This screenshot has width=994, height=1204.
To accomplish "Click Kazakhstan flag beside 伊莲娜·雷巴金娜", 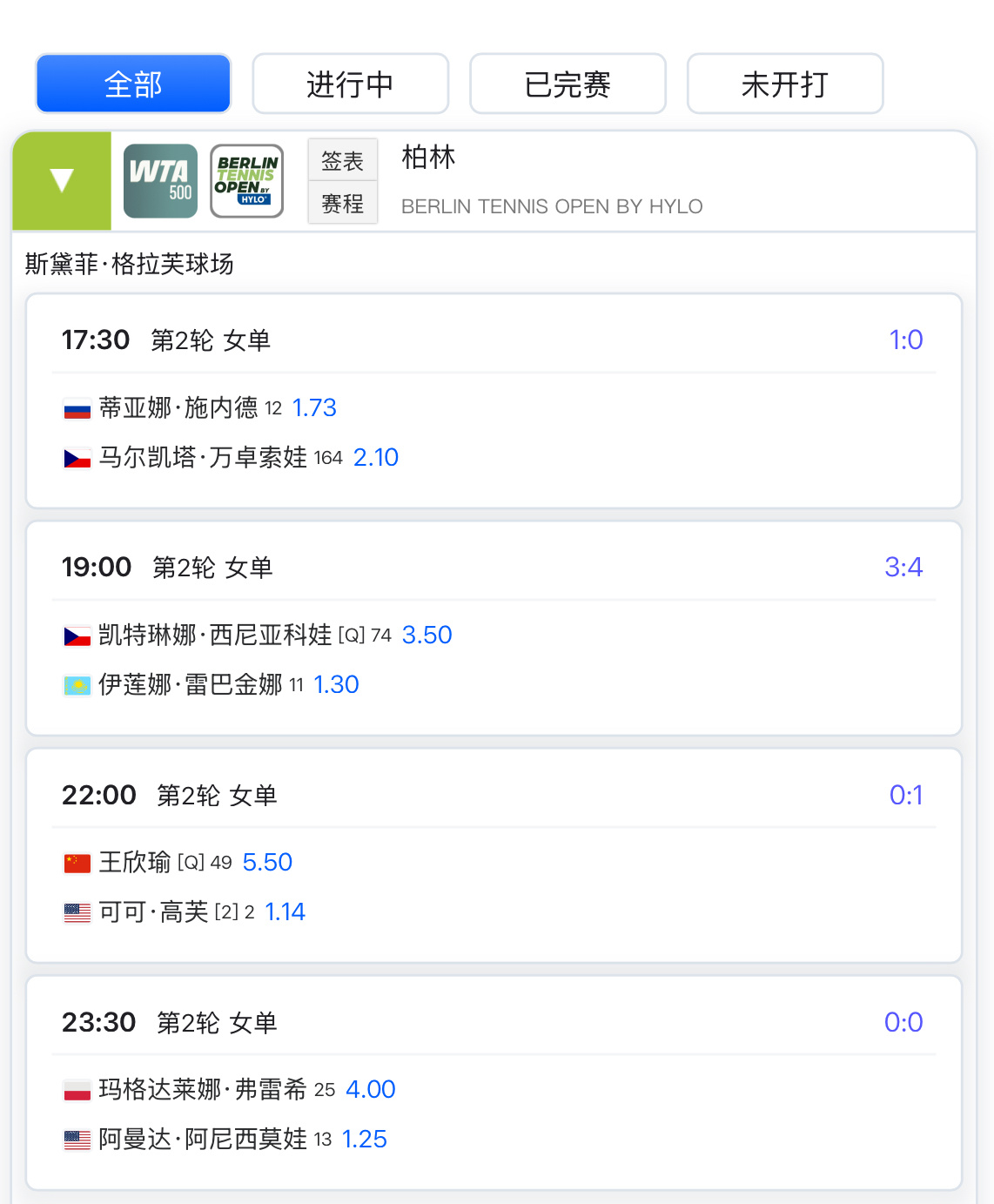I will pyautogui.click(x=77, y=685).
